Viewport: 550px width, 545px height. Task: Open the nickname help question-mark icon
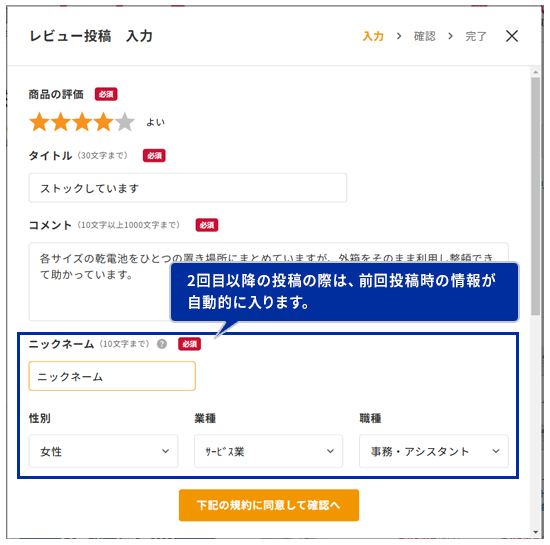(x=162, y=344)
